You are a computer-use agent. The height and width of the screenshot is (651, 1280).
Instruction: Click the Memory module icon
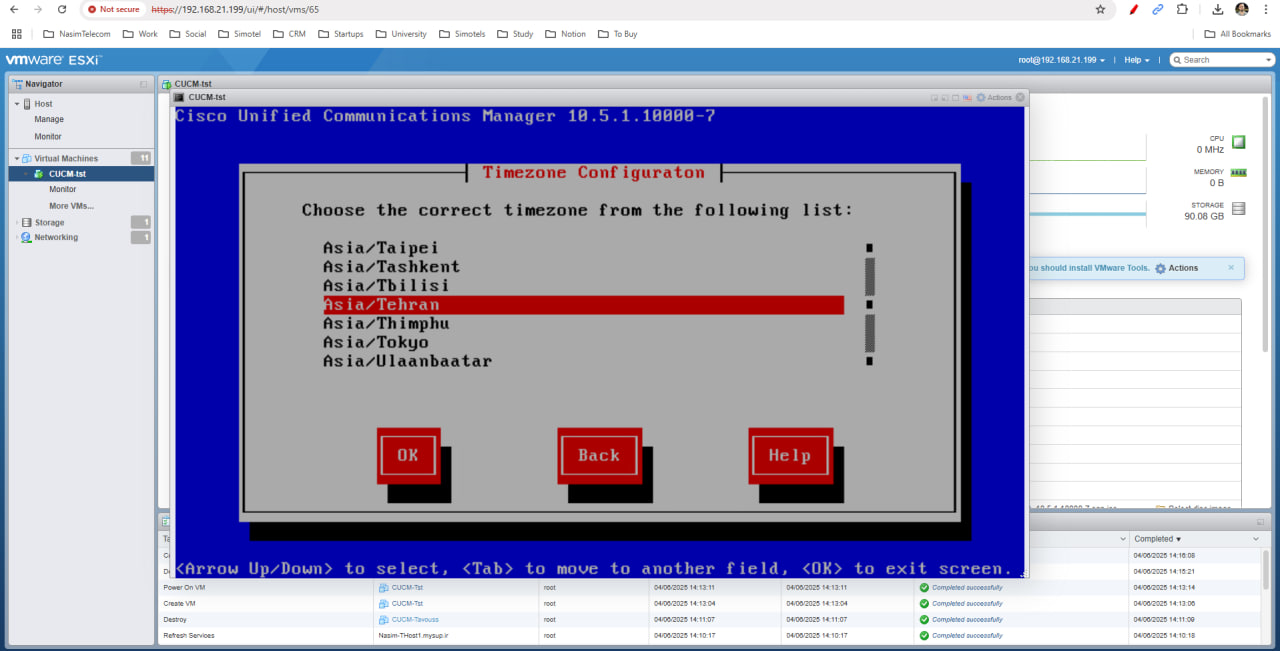tap(1239, 173)
